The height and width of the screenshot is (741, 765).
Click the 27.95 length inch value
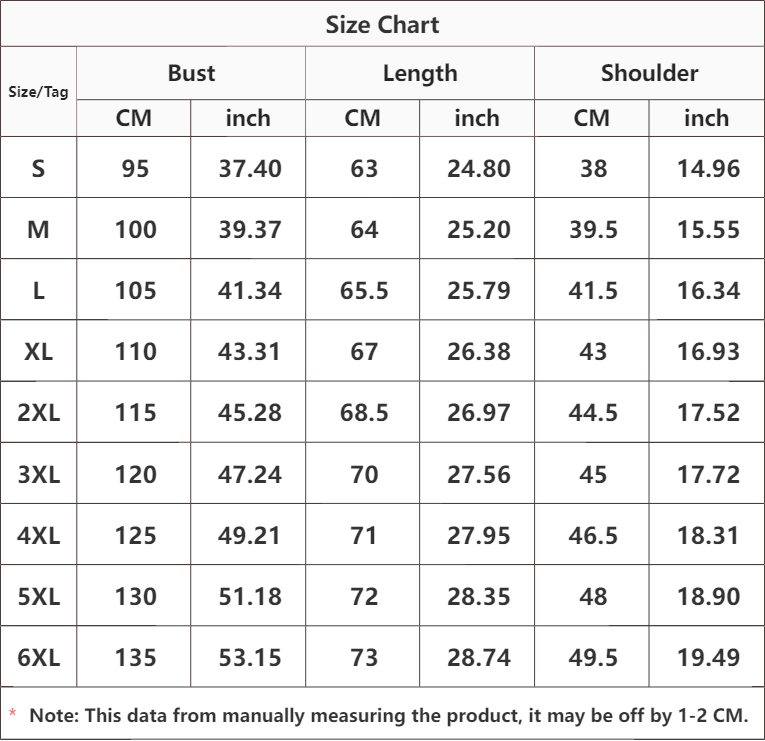[479, 535]
